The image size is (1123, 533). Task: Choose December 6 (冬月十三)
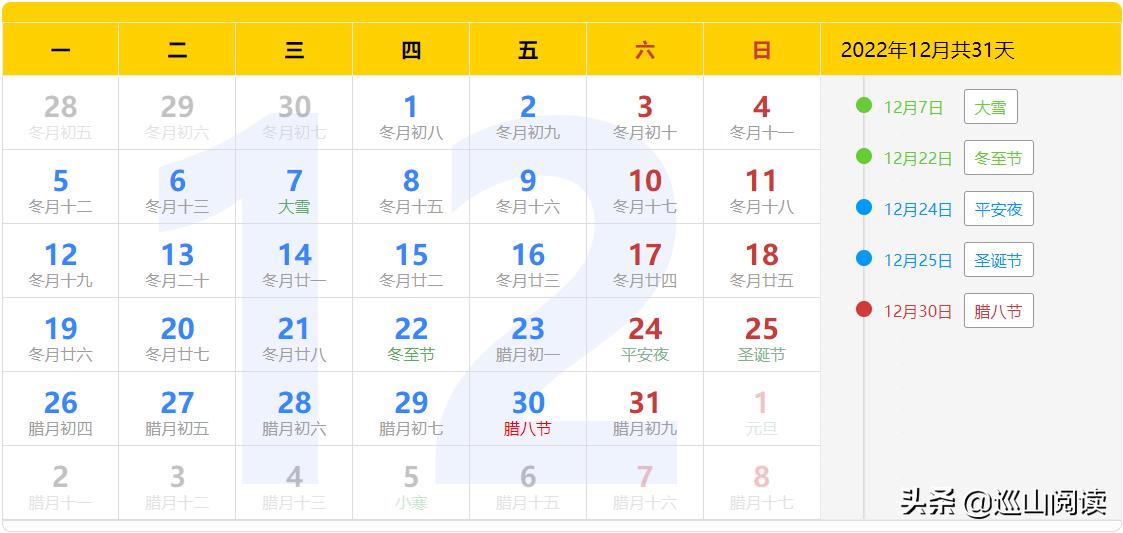pos(177,187)
